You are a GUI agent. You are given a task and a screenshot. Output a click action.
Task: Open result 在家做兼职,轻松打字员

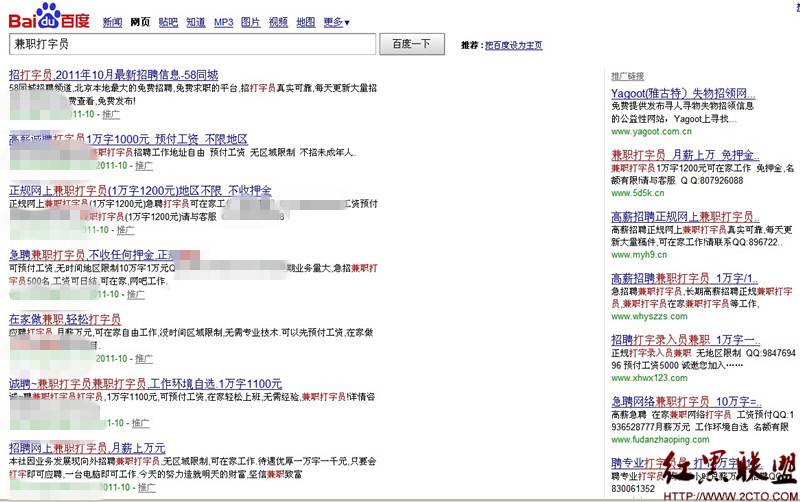tap(65, 319)
